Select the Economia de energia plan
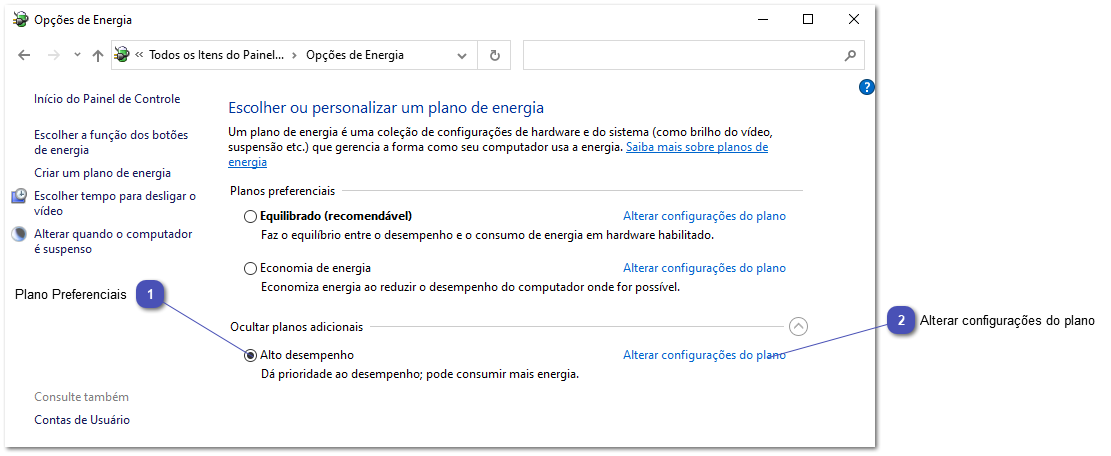 250,269
